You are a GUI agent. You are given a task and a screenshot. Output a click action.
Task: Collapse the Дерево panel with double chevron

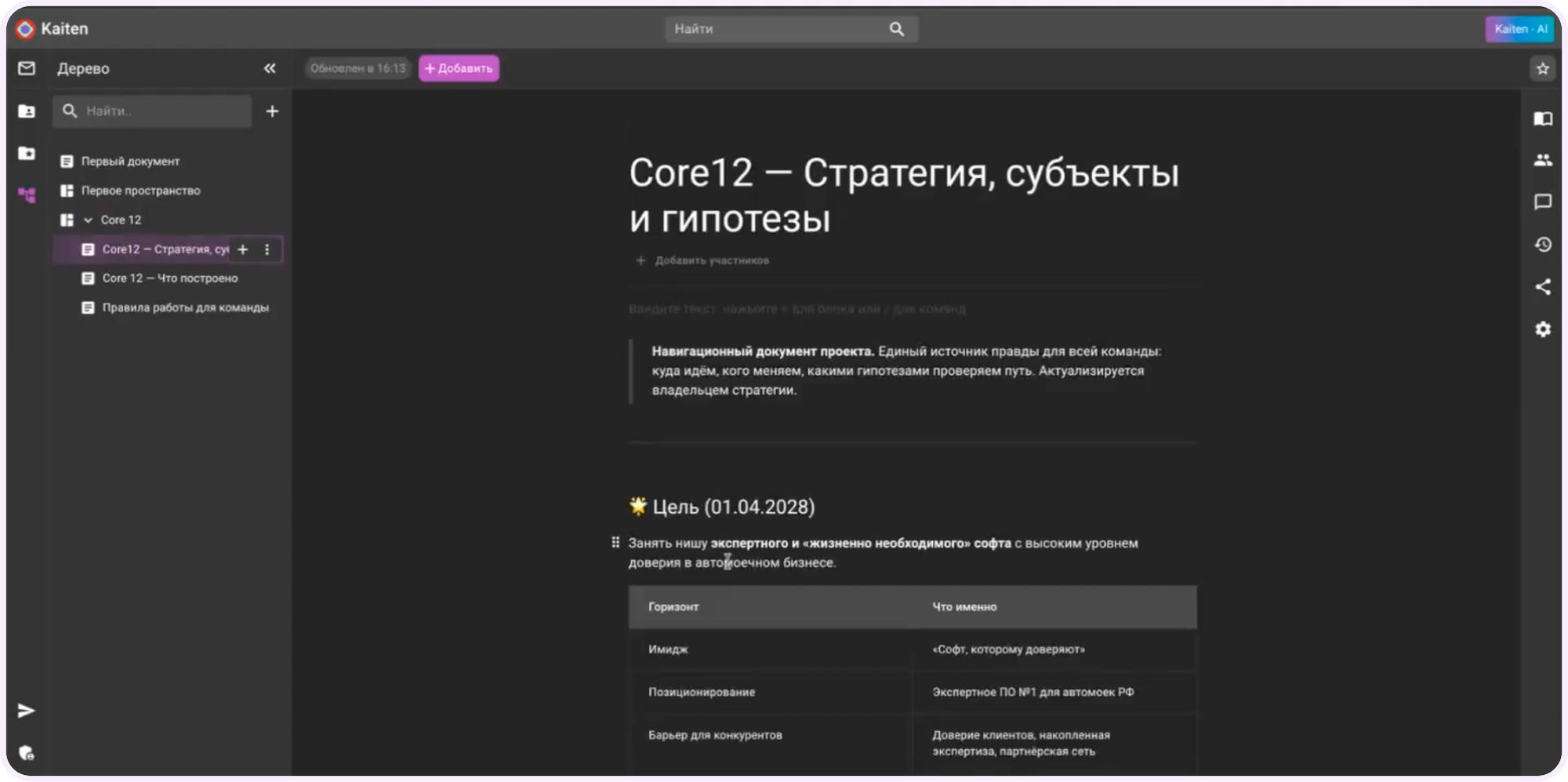tap(270, 68)
